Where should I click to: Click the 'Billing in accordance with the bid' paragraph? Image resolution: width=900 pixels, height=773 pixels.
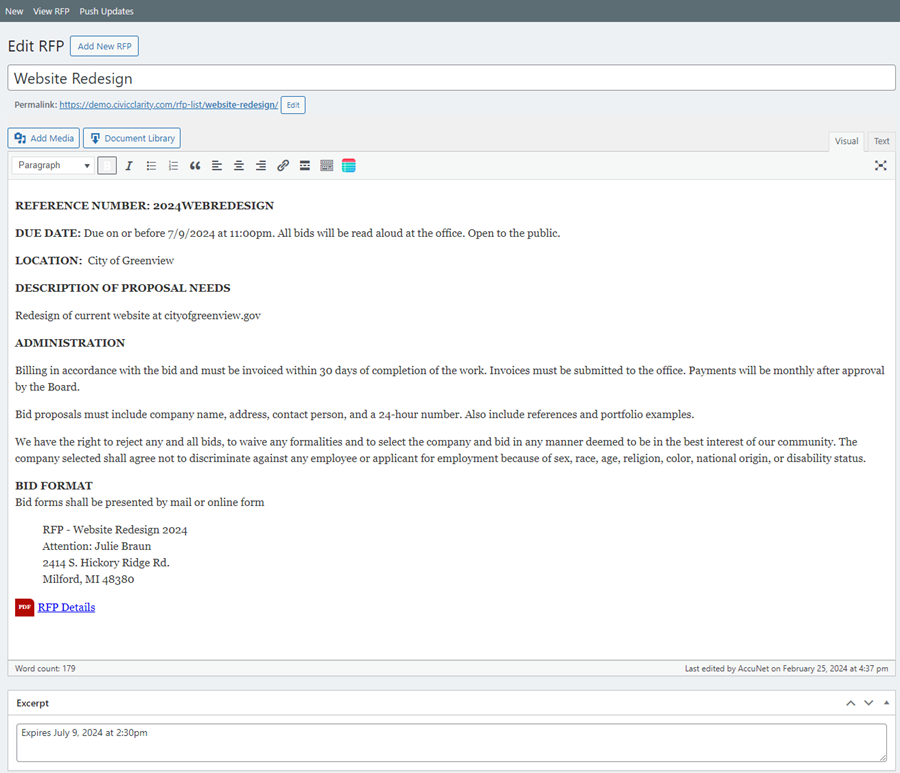tap(450, 379)
